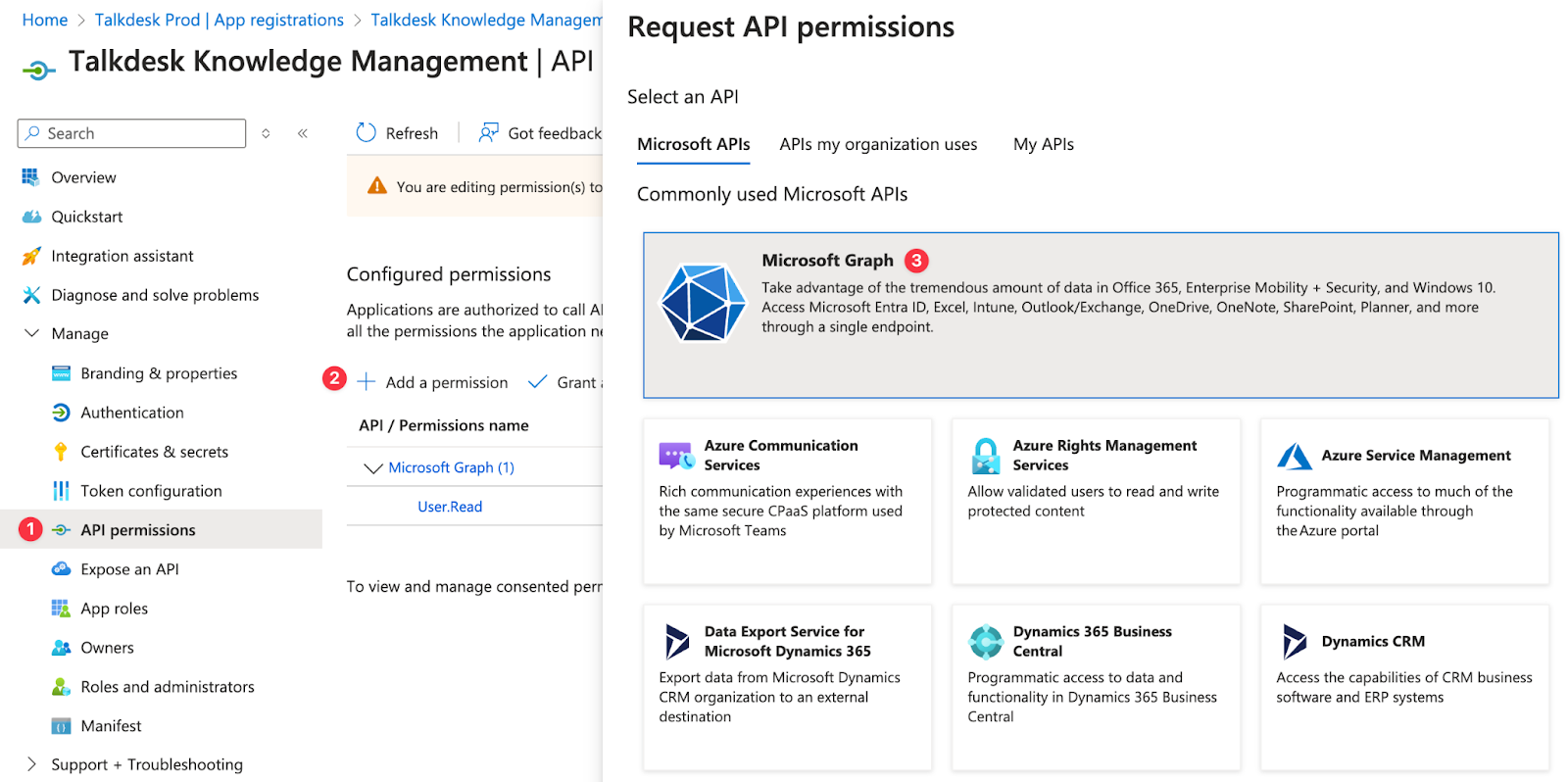This screenshot has width=1568, height=782.
Task: Click the Roles and administrators icon
Action: pos(61,687)
